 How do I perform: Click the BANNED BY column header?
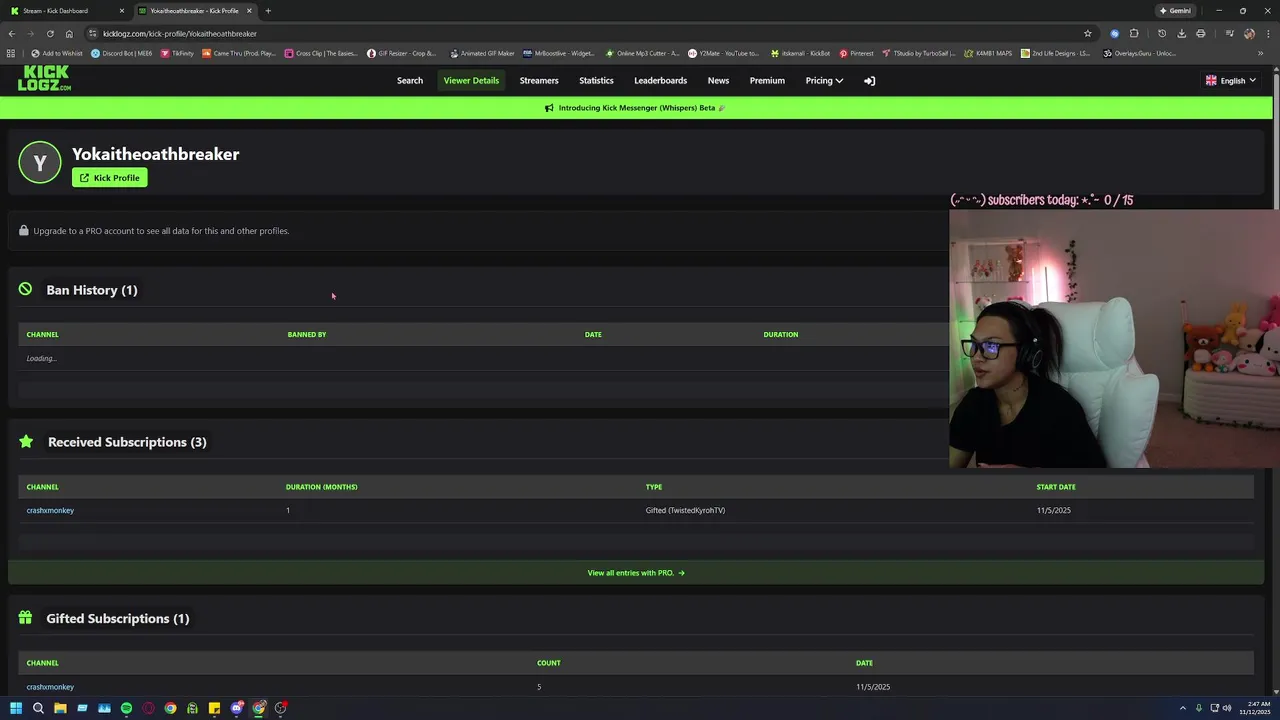[307, 335]
